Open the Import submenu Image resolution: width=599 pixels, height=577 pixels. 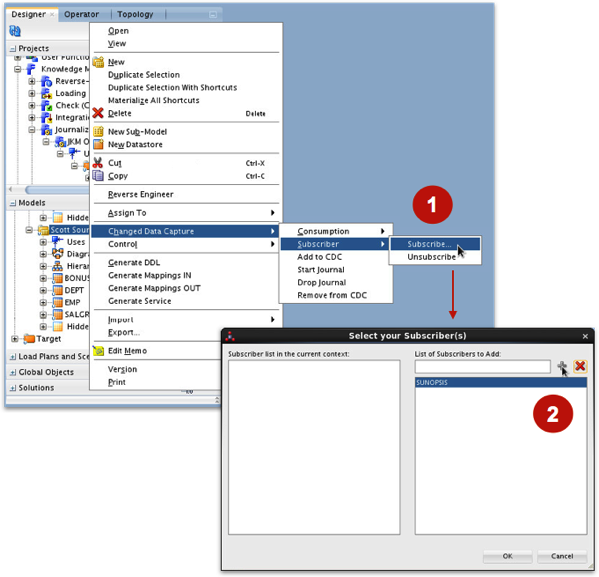click(186, 319)
